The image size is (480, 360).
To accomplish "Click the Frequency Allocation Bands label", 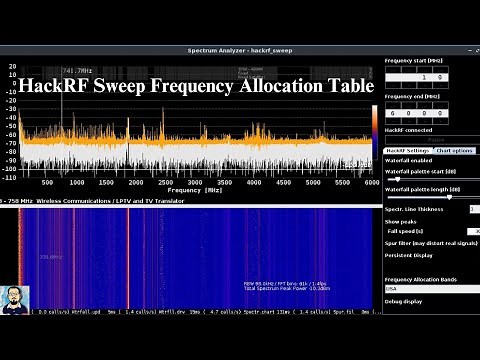I will click(421, 280).
